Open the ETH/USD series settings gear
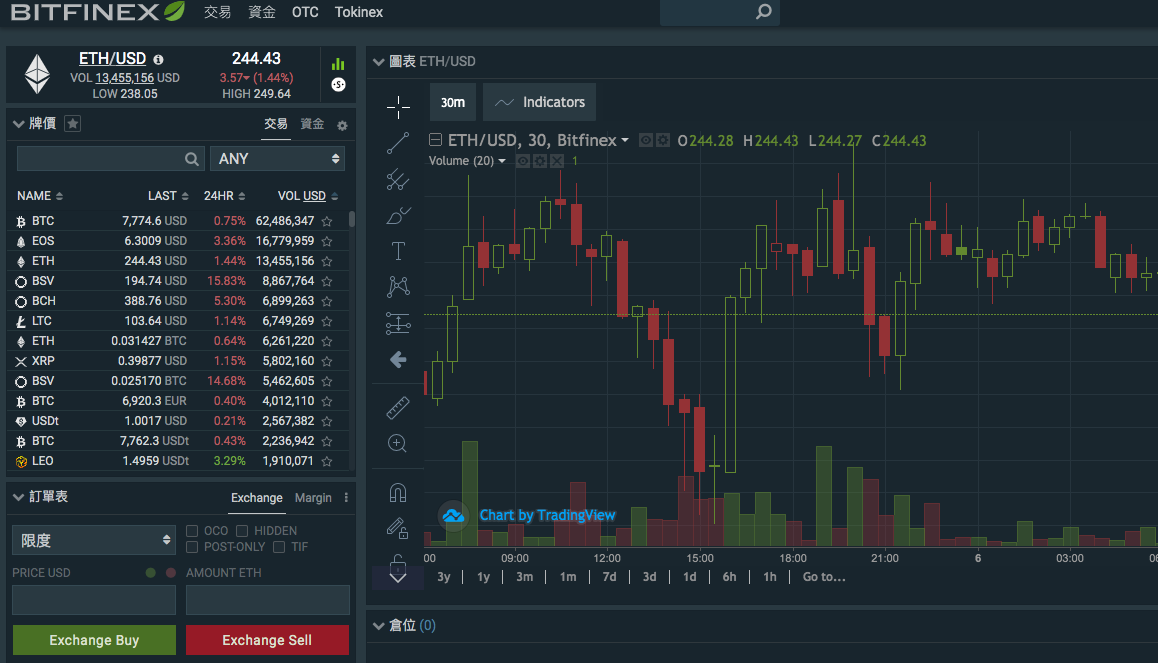 coord(663,140)
